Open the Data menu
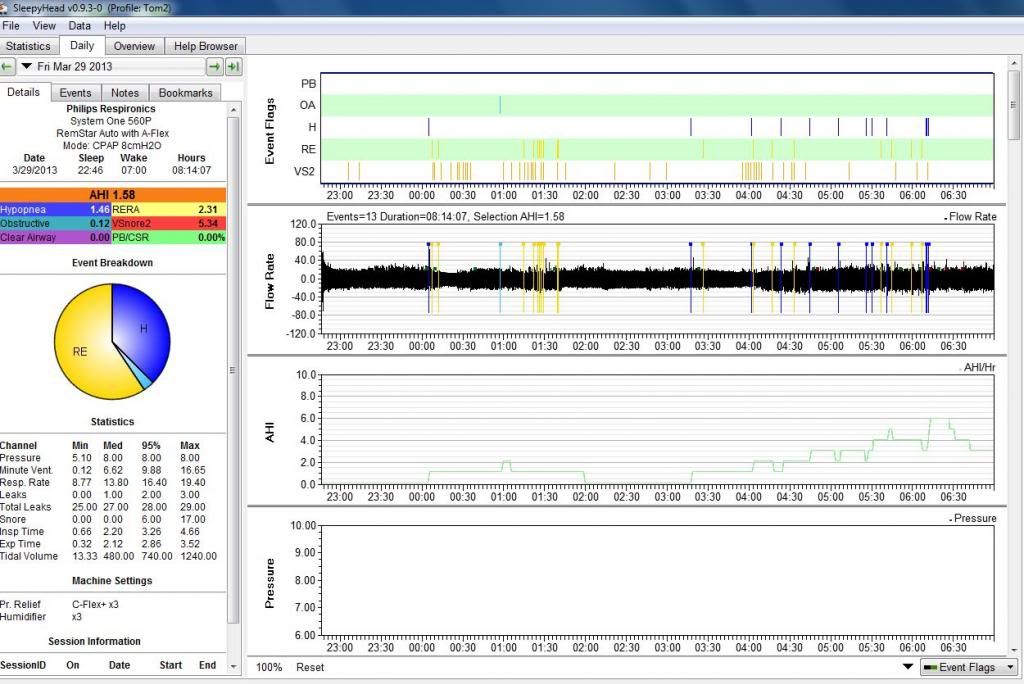The height and width of the screenshot is (684, 1024). point(79,25)
